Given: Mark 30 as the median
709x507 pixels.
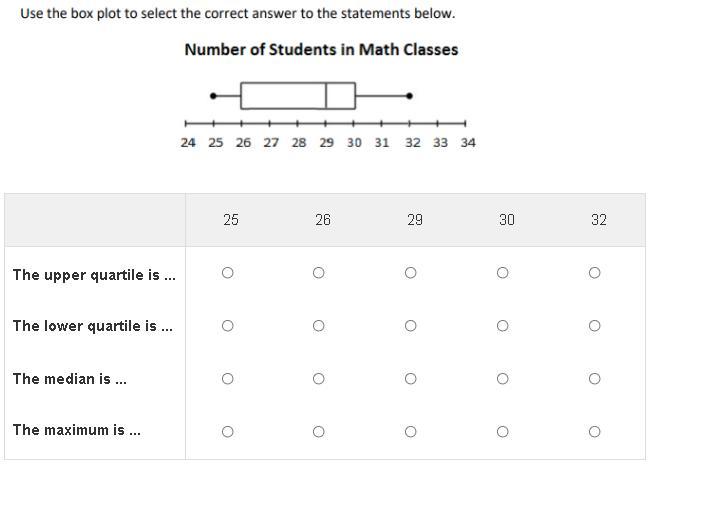Looking at the screenshot, I should (503, 379).
